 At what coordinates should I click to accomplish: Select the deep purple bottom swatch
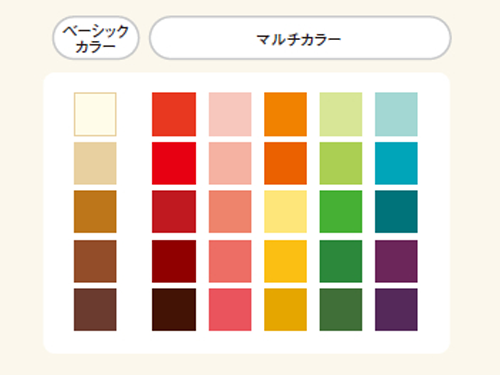coord(396,310)
